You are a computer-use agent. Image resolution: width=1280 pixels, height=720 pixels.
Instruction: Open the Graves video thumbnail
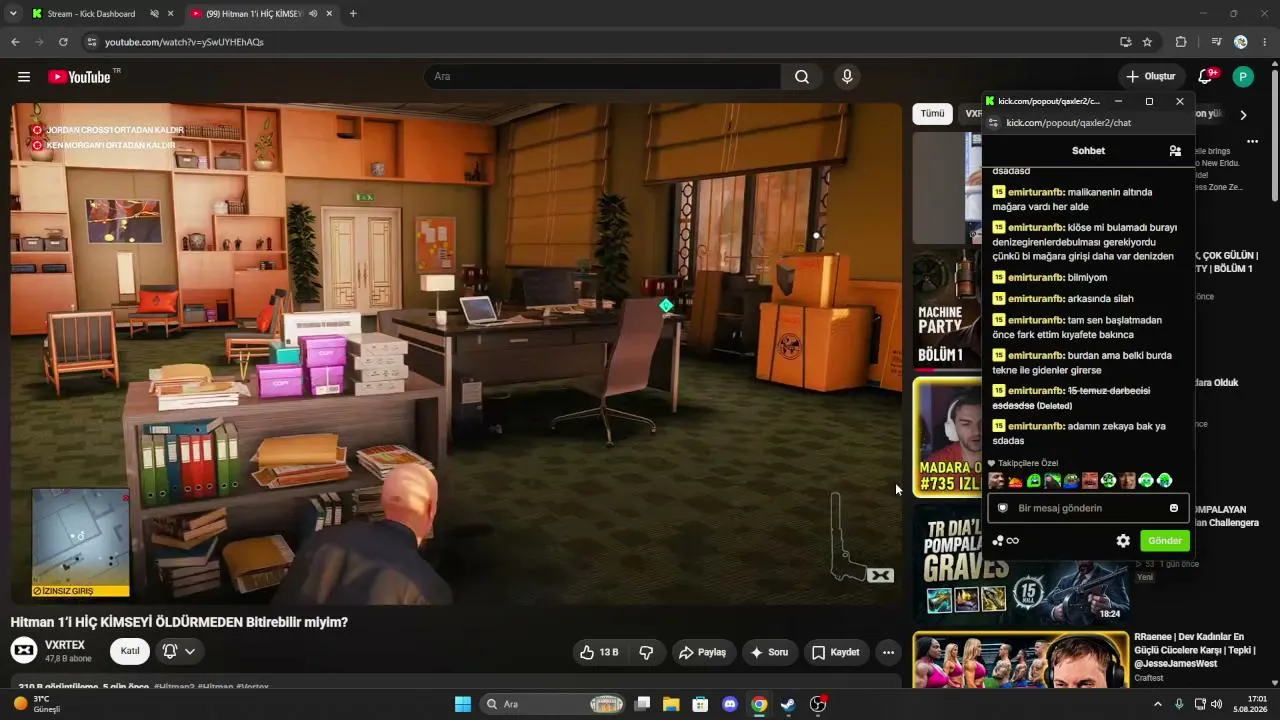(x=1021, y=565)
